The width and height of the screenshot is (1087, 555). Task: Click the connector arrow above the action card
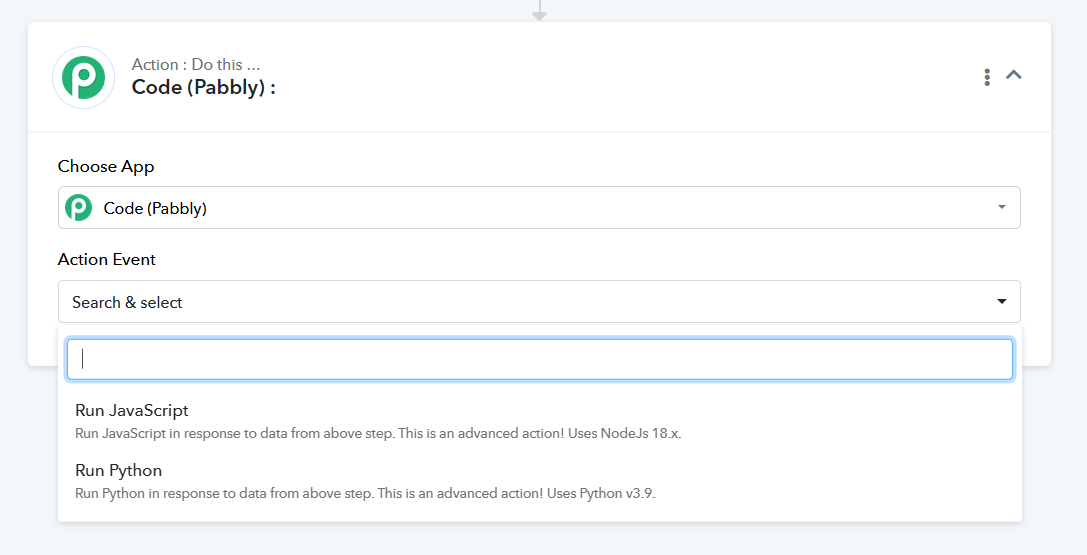[539, 10]
